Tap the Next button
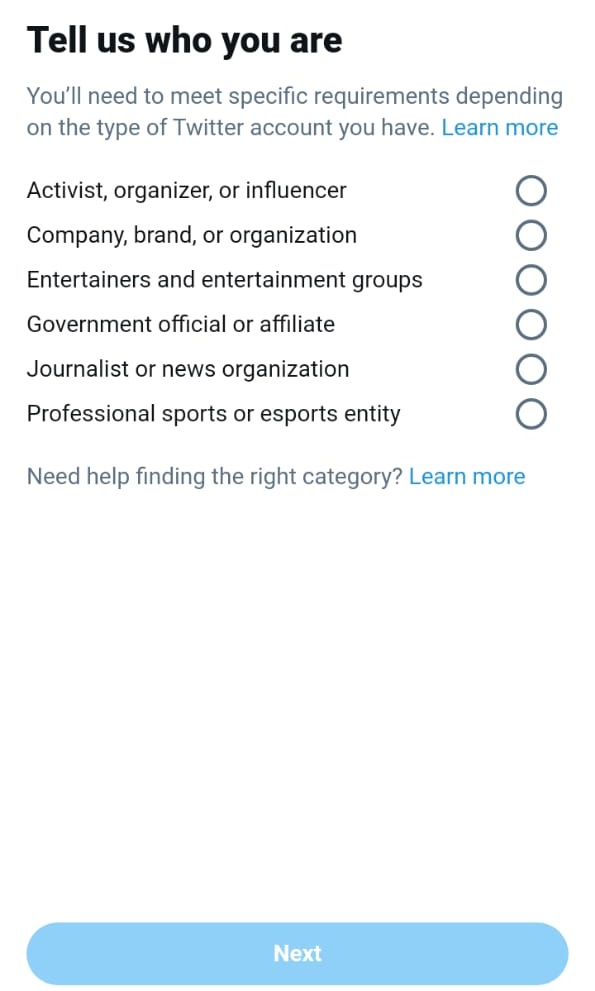 [297, 953]
